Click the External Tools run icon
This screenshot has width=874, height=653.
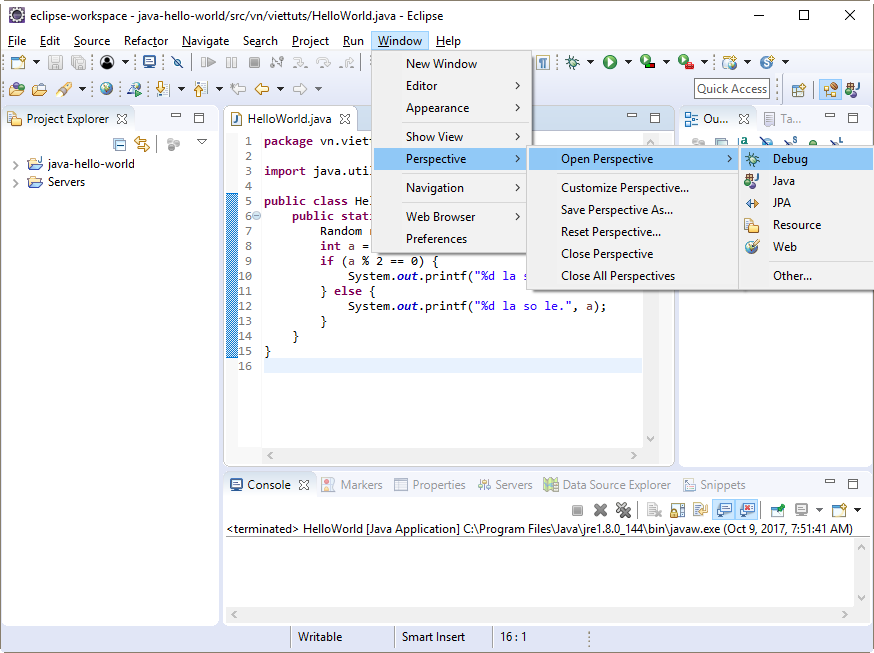pyautogui.click(x=686, y=62)
